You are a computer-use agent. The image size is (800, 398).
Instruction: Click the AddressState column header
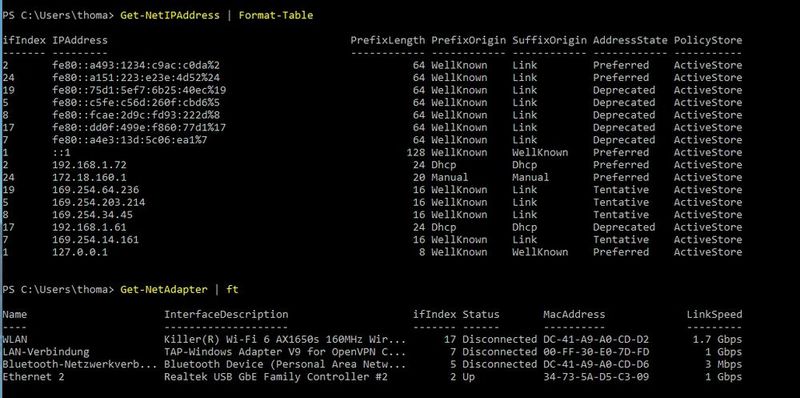[630, 40]
